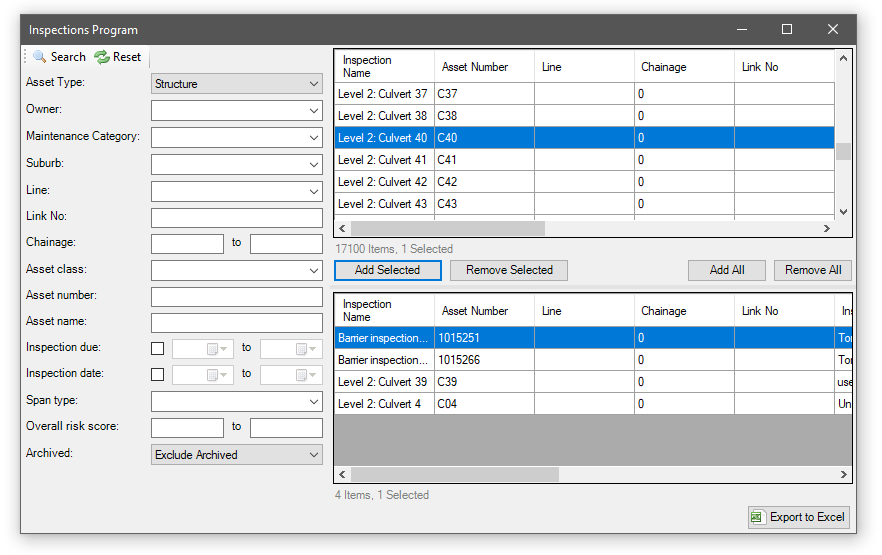The width and height of the screenshot is (882, 555).
Task: Sort upper grid by Asset Number header
Action: point(475,67)
